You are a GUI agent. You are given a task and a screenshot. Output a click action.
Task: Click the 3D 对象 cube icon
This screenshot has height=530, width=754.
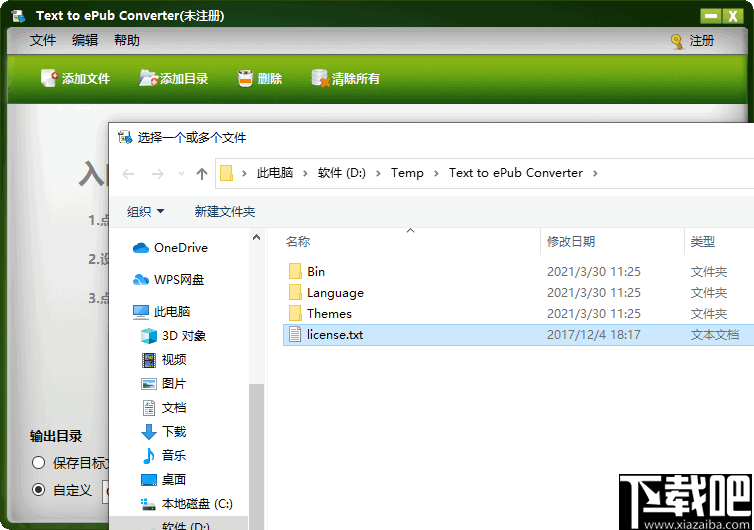[x=149, y=336]
